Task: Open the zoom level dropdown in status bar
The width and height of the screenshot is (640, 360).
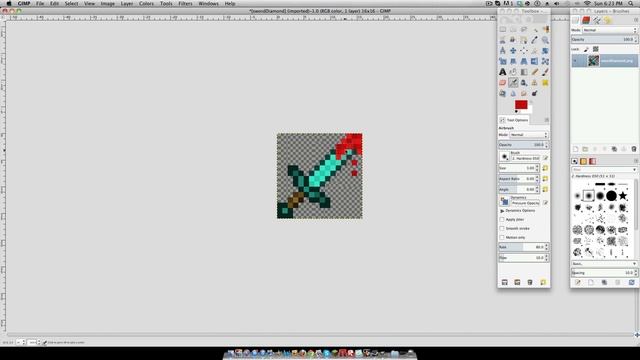Action: pyautogui.click(x=32, y=342)
